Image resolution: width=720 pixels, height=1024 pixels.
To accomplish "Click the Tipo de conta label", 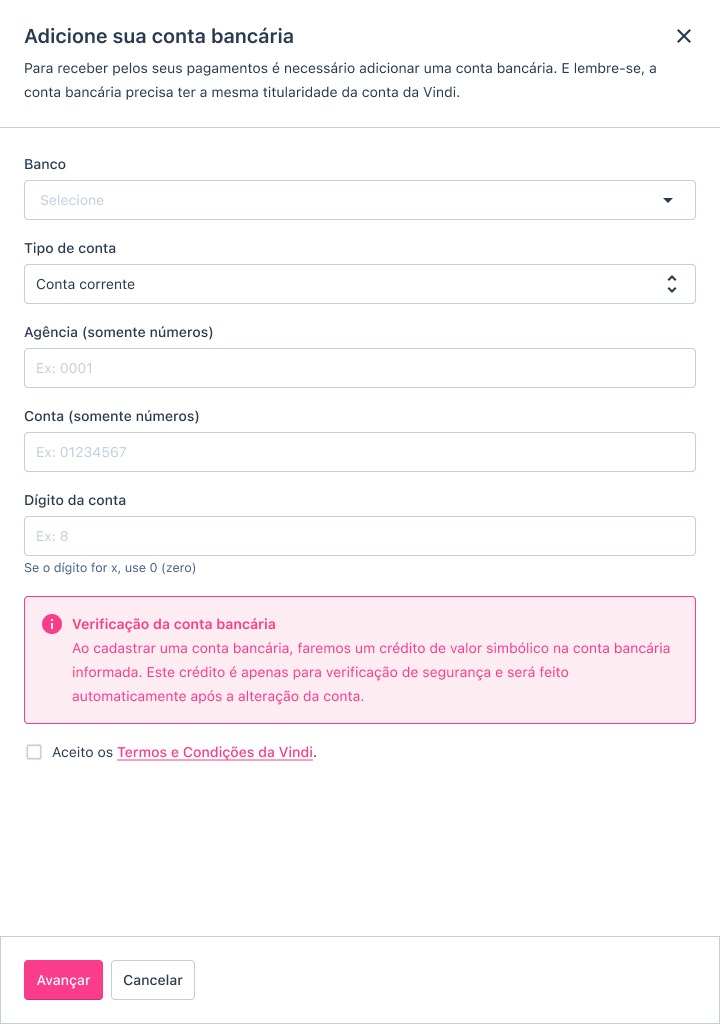I will coord(70,248).
